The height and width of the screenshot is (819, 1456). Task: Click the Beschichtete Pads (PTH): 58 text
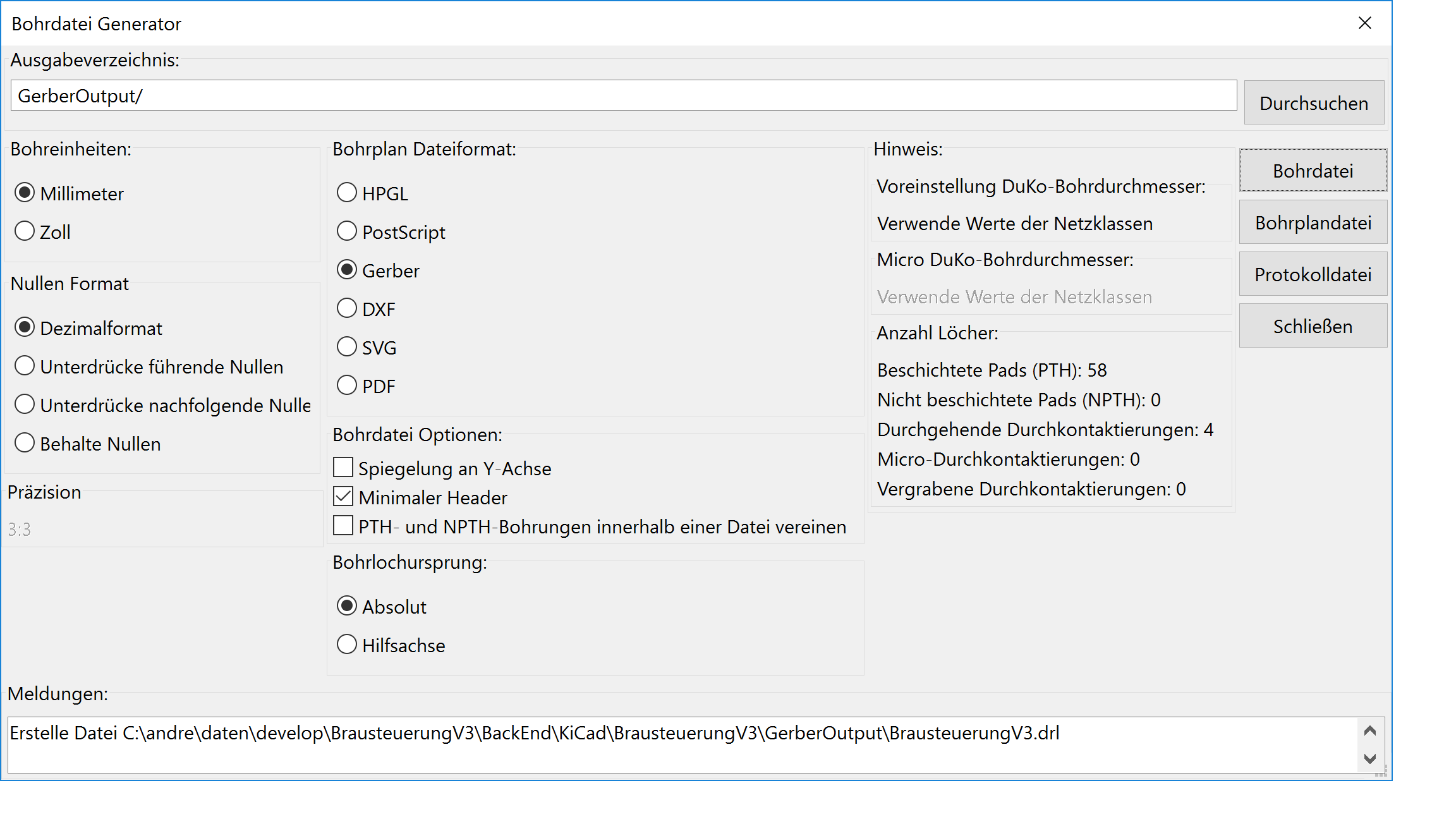[992, 370]
